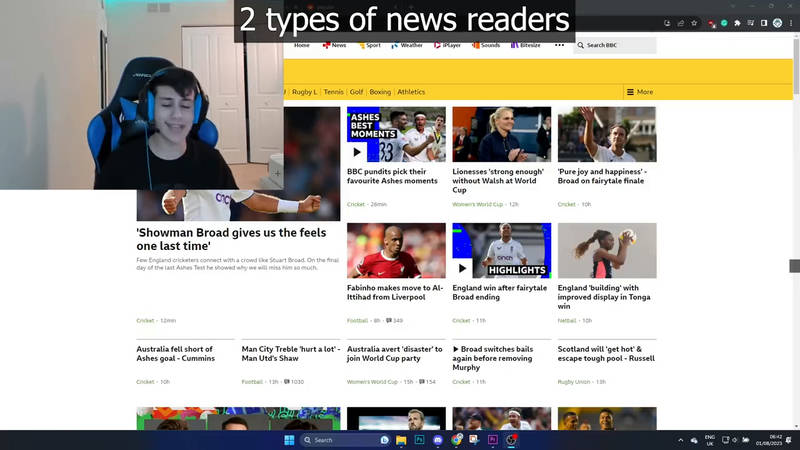The height and width of the screenshot is (450, 800).
Task: Go to BBC Weather
Action: point(407,45)
